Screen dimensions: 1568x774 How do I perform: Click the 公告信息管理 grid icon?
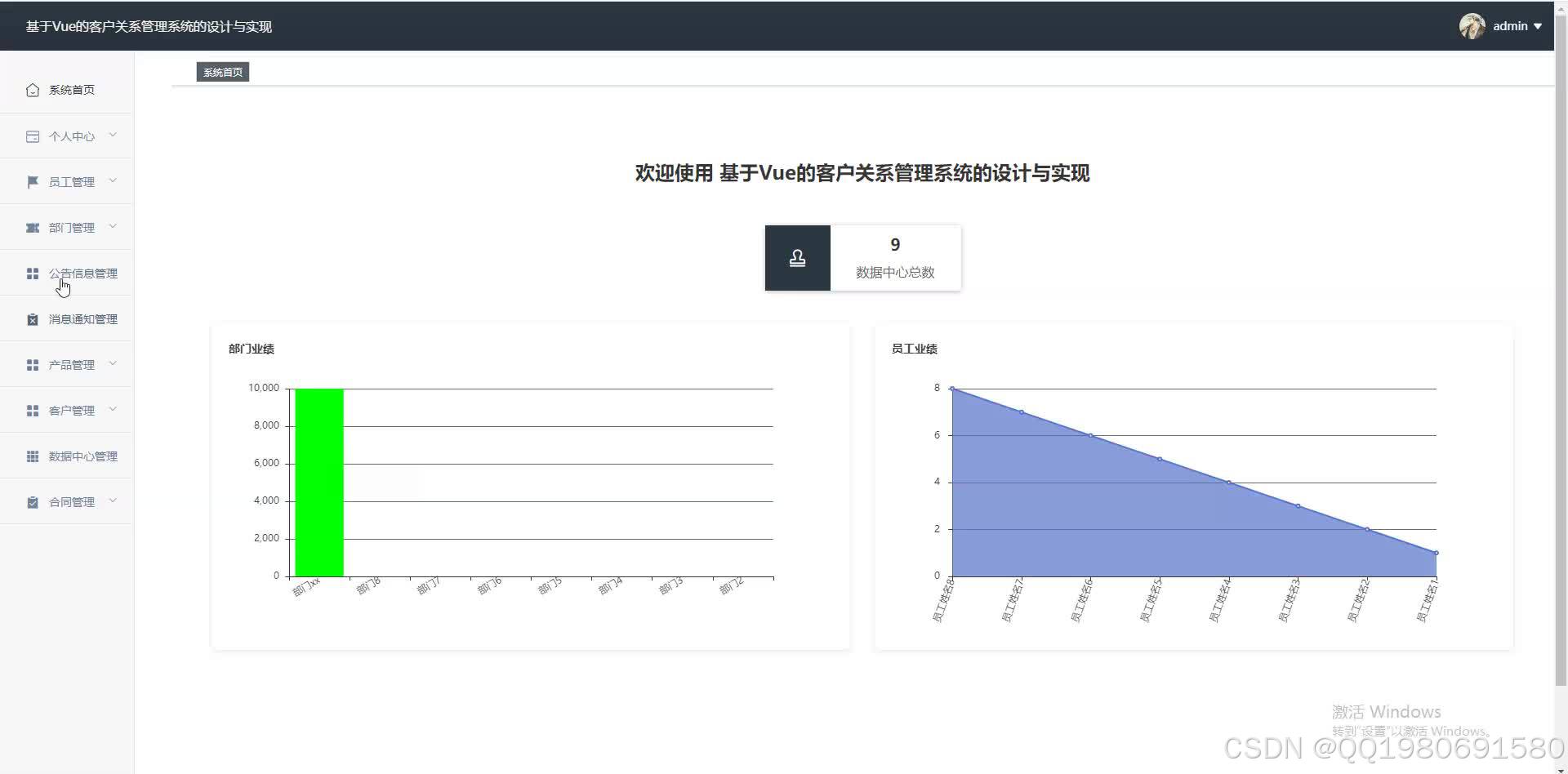pos(33,273)
